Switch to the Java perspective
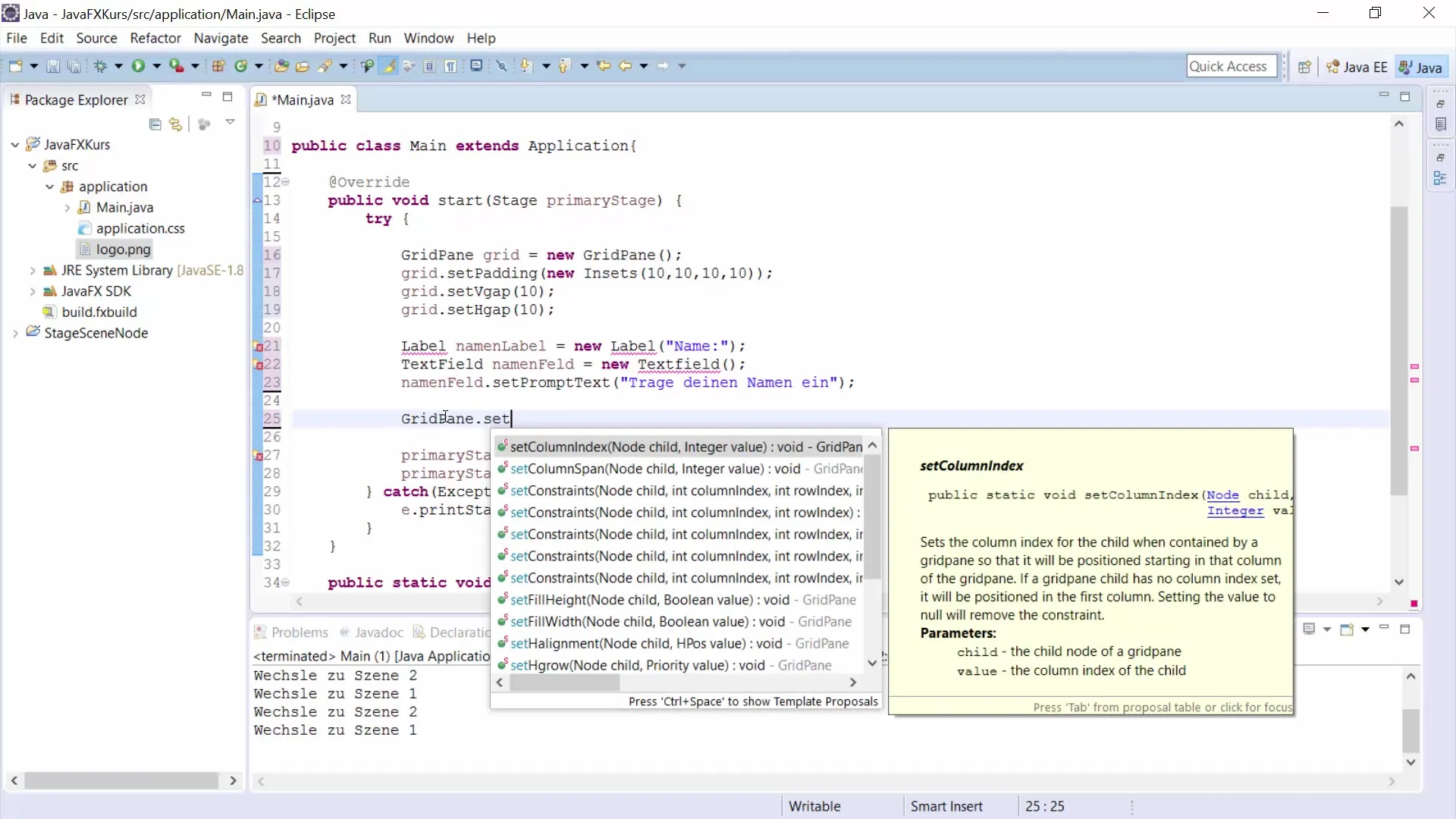This screenshot has width=1456, height=819. pos(1420,67)
